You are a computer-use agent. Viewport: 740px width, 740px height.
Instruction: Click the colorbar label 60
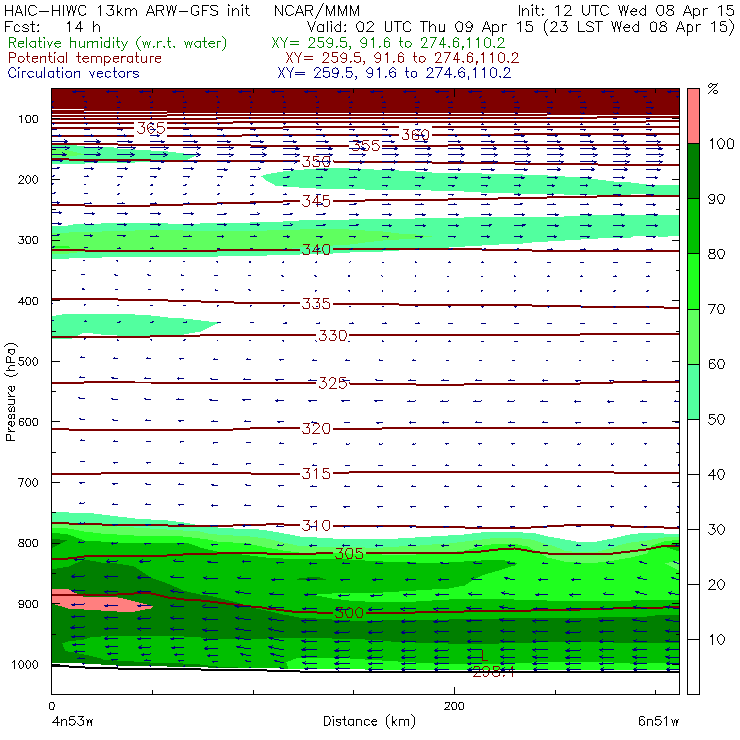point(716,364)
